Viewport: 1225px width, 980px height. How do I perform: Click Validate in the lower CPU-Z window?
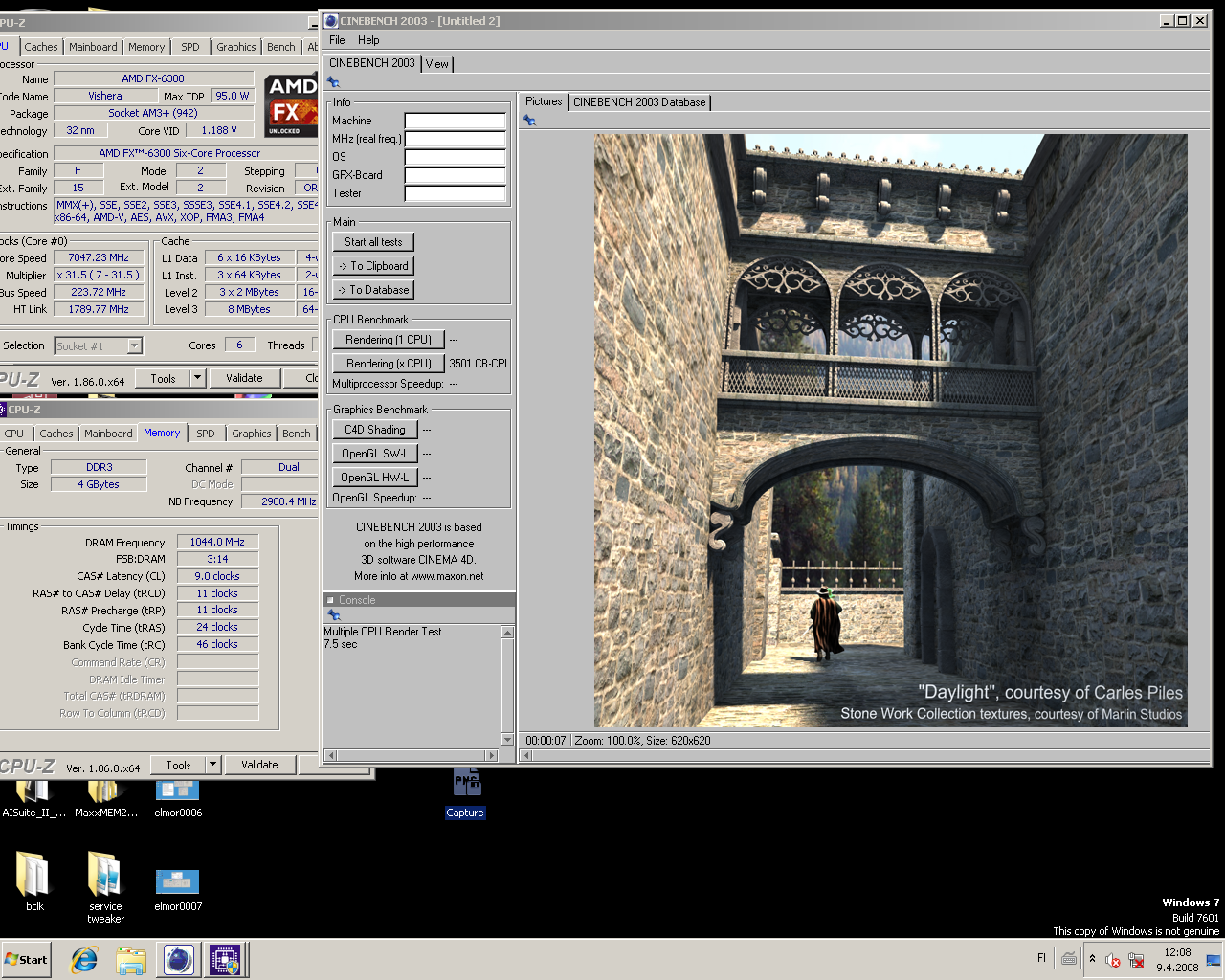[259, 765]
